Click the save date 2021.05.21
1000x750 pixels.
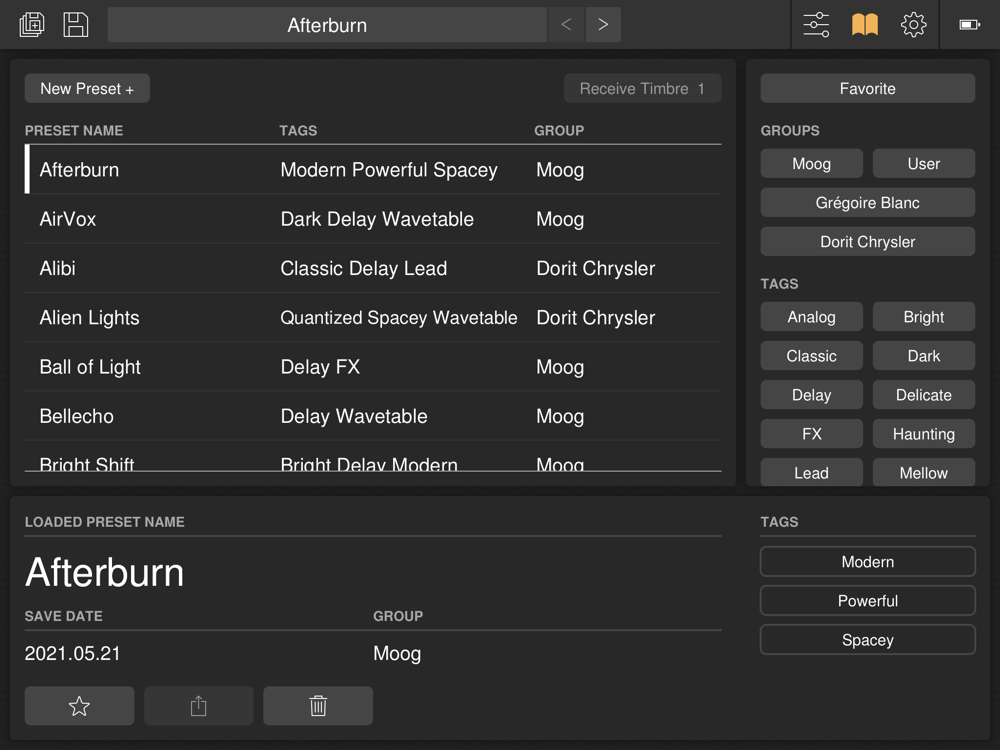(72, 654)
